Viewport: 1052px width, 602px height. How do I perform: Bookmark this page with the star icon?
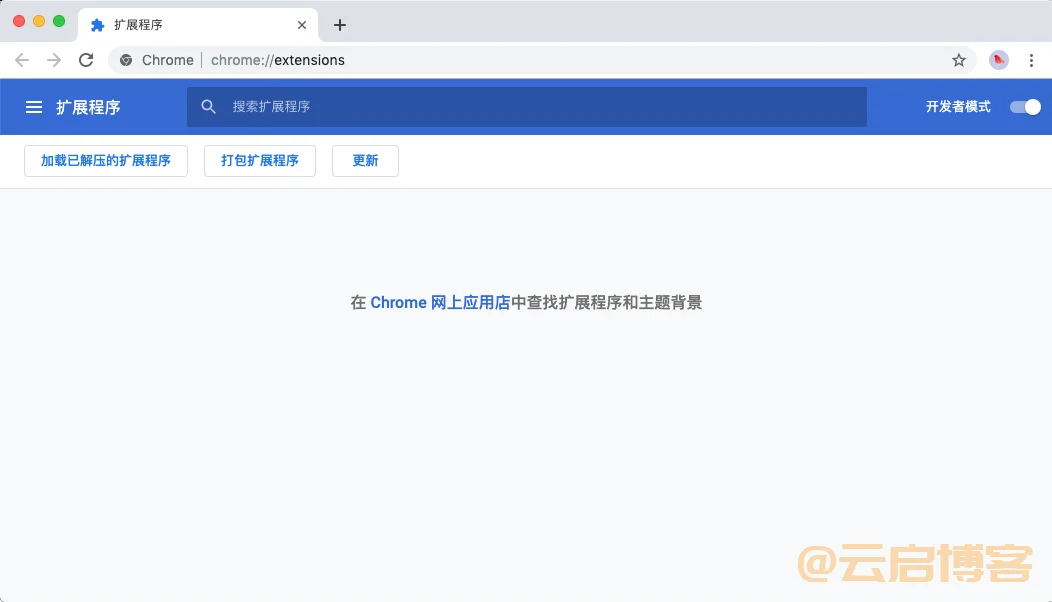click(x=959, y=60)
